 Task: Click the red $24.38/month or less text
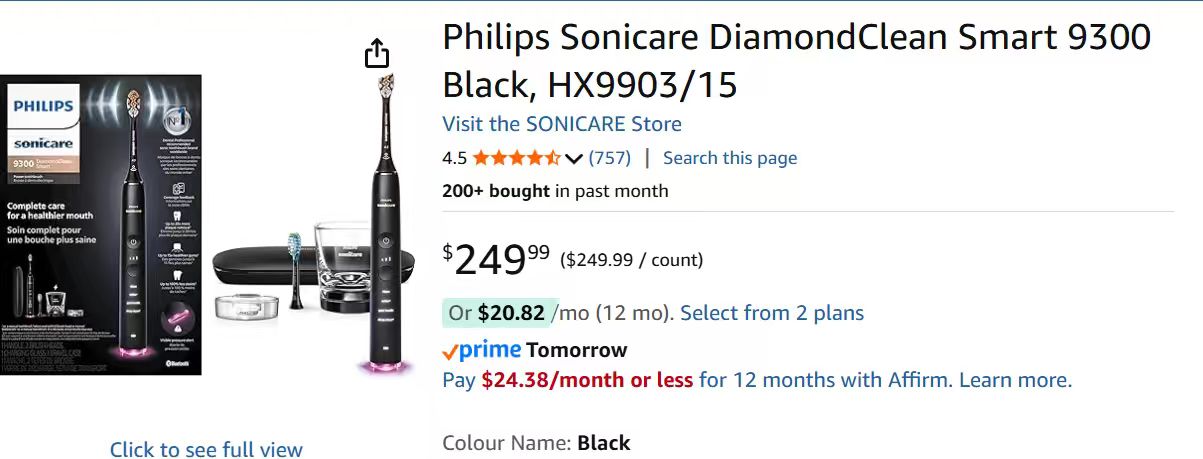[x=587, y=380]
